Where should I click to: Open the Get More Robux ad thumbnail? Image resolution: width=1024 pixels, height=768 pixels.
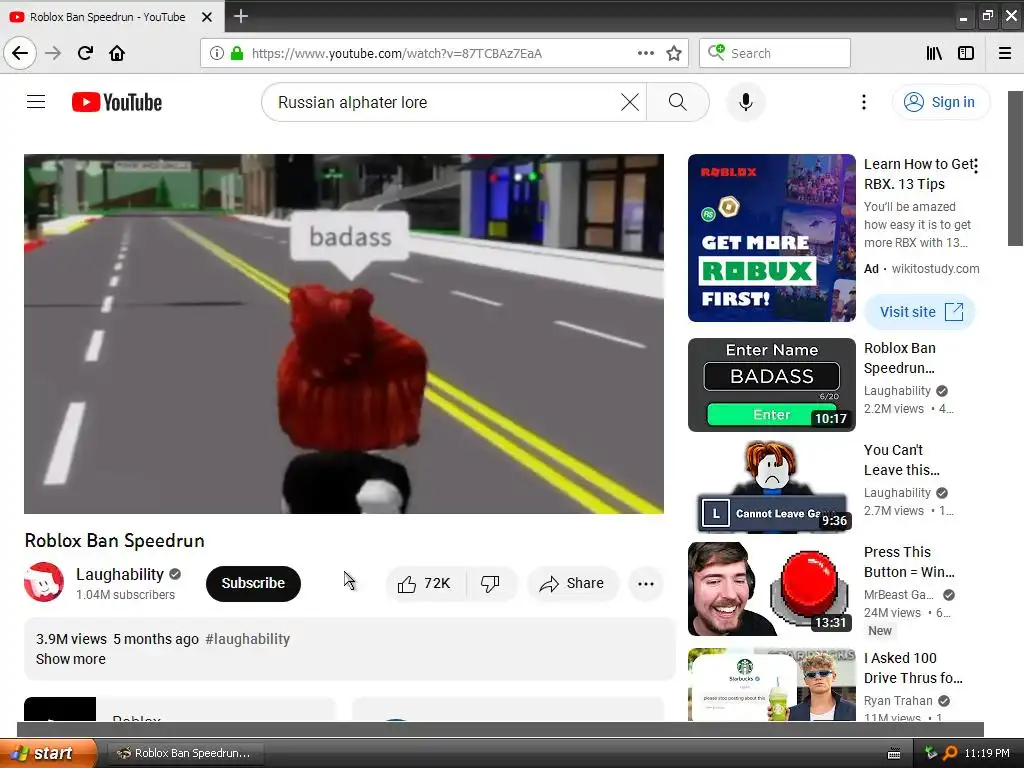(771, 238)
